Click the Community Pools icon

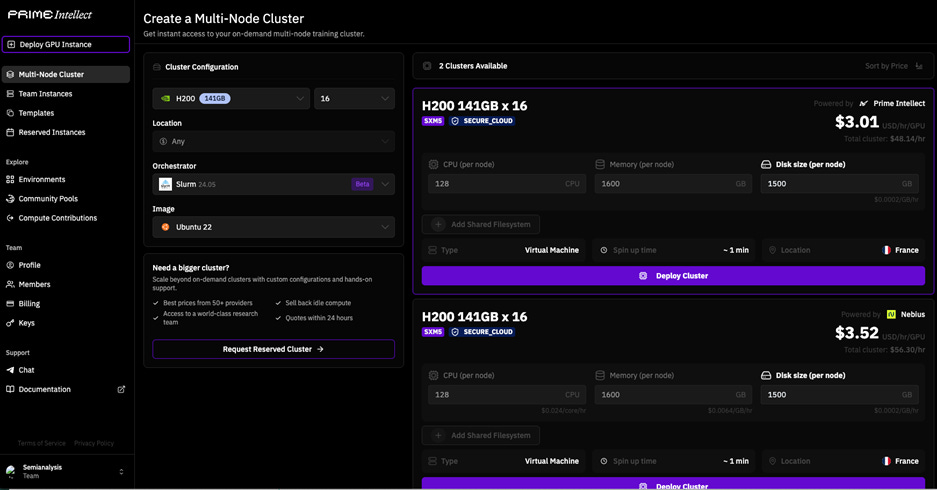pyautogui.click(x=10, y=198)
